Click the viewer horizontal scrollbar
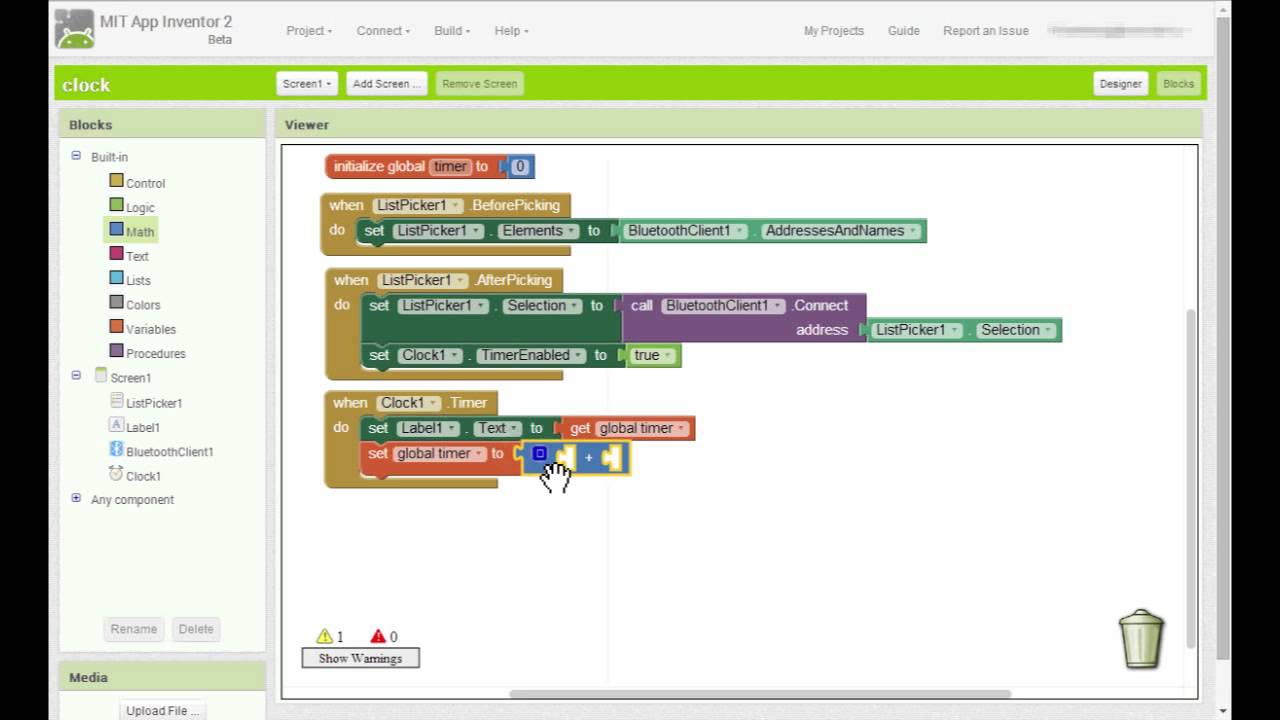Screen dimensions: 1280x720 tap(760, 694)
